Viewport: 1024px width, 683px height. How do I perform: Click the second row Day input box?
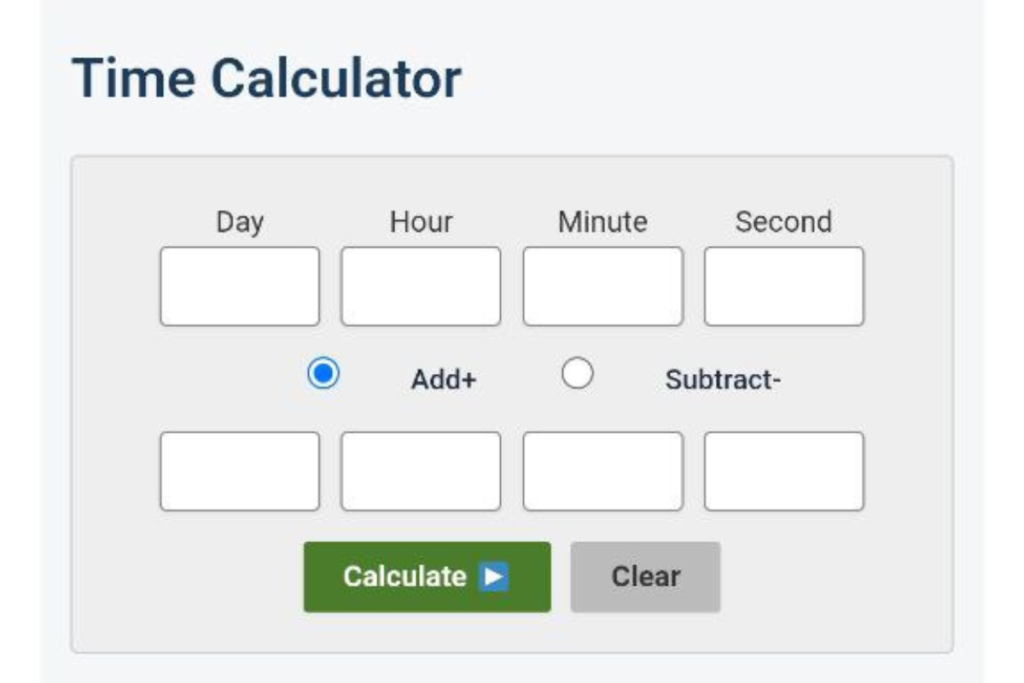[x=240, y=471]
